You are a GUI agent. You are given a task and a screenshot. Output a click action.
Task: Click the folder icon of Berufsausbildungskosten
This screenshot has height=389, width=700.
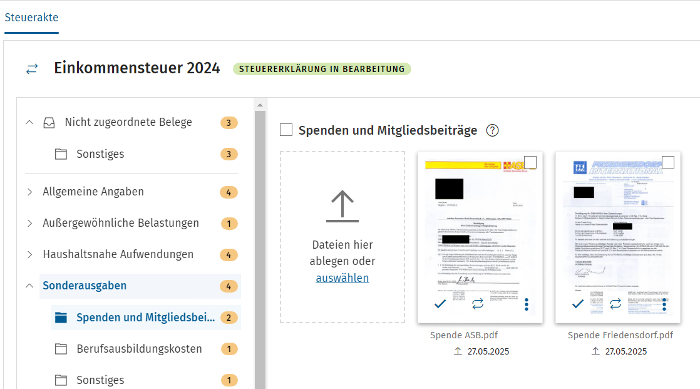pos(61,349)
